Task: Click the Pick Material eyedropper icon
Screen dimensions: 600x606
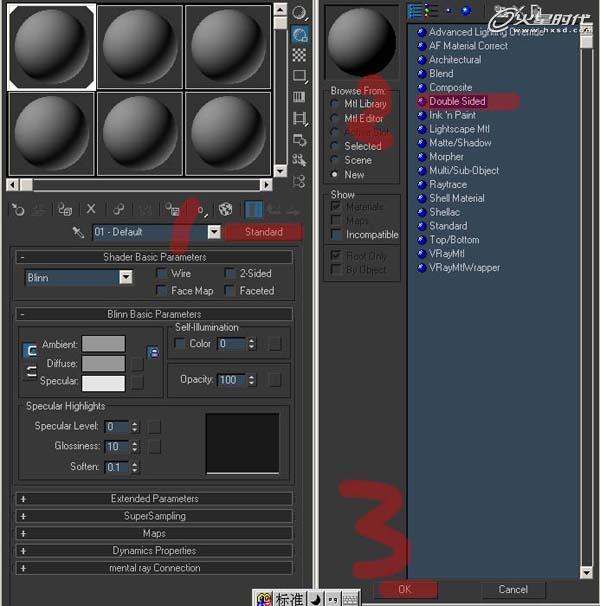Action: [78, 232]
